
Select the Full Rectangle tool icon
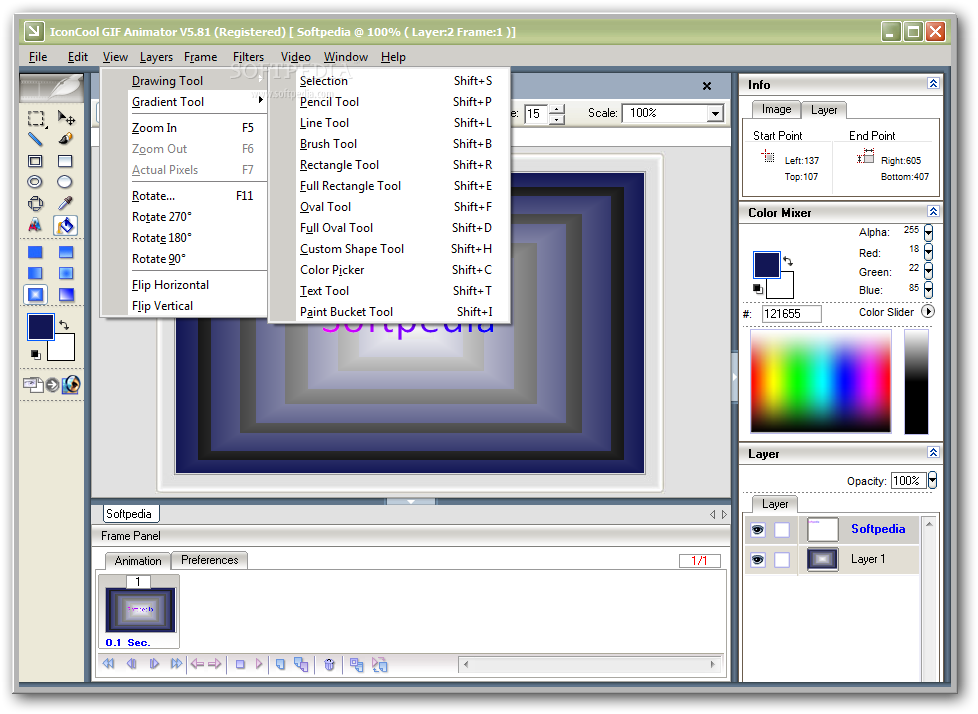65,161
